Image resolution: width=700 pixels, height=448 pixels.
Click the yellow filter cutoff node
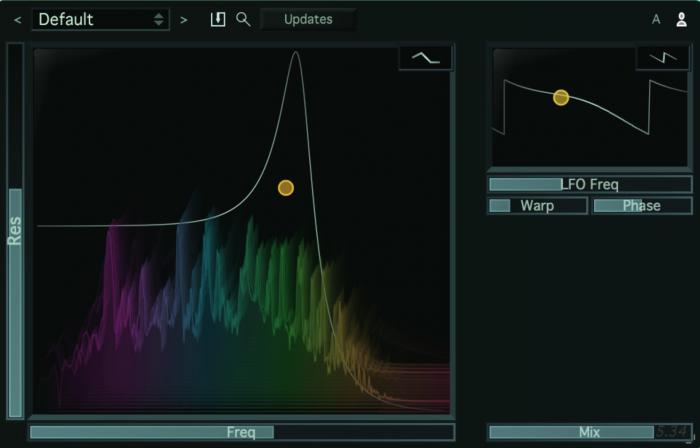[x=286, y=188]
